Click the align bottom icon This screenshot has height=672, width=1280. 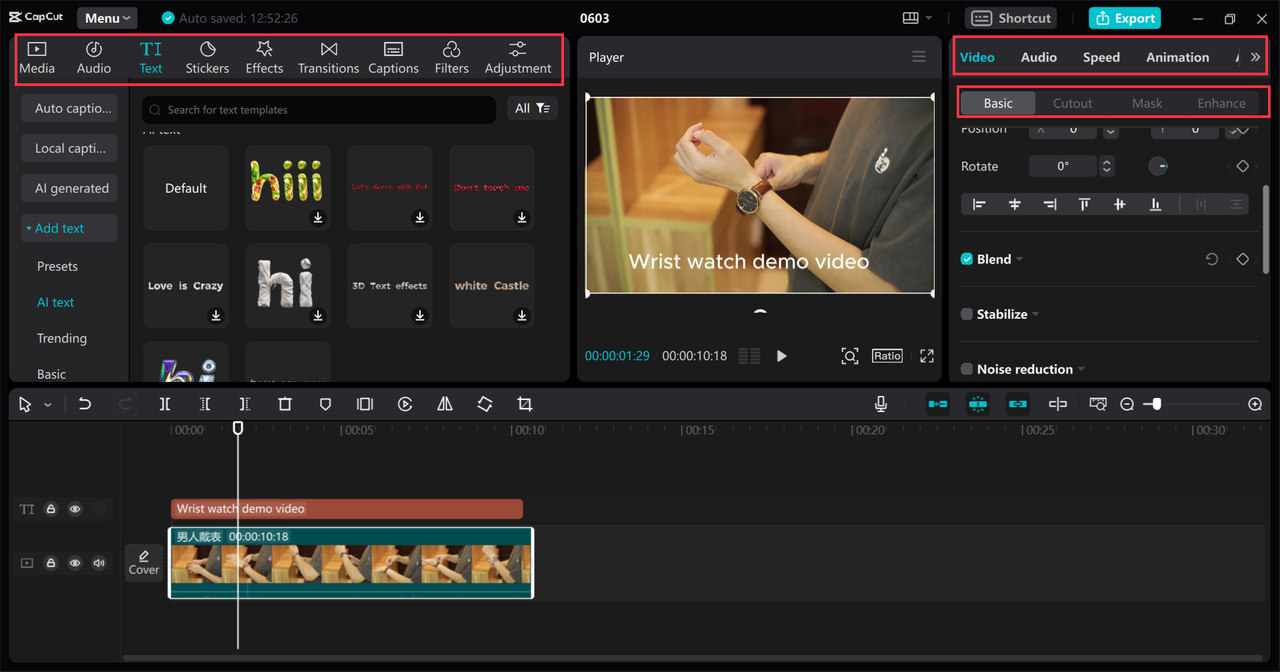click(x=1155, y=204)
